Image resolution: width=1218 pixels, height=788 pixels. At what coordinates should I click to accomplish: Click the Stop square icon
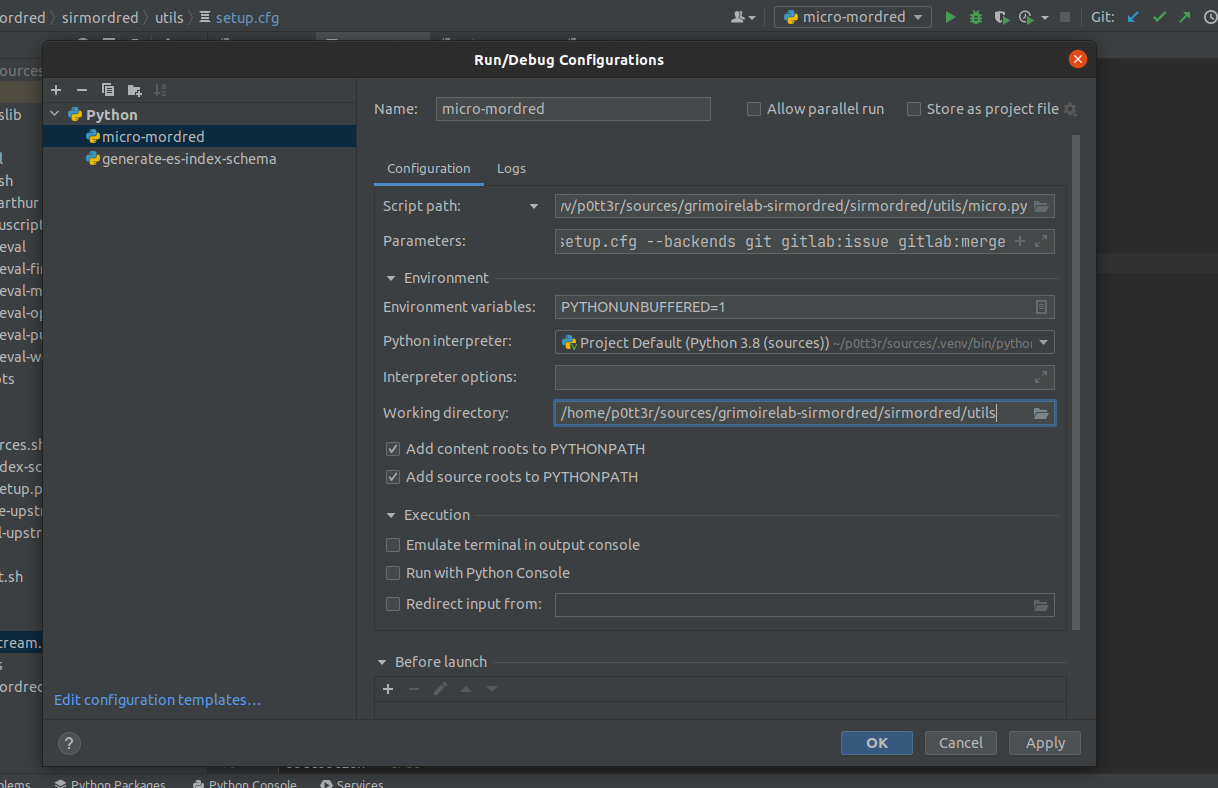pyautogui.click(x=1065, y=17)
